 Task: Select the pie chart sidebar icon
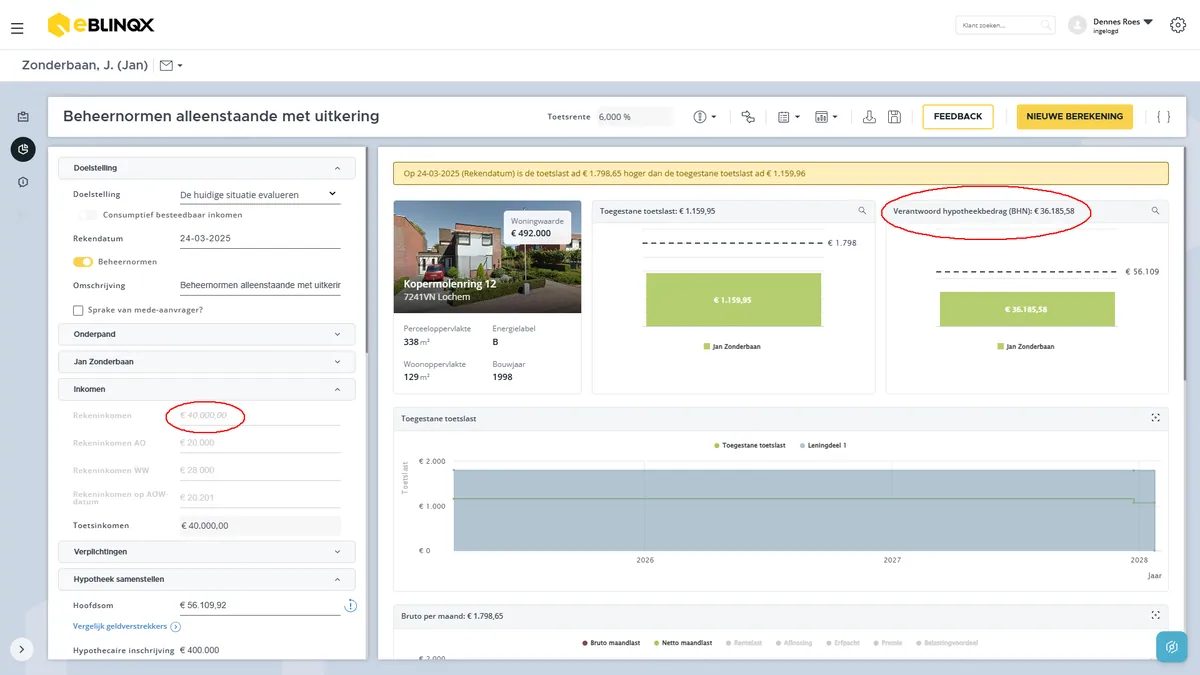click(x=23, y=150)
